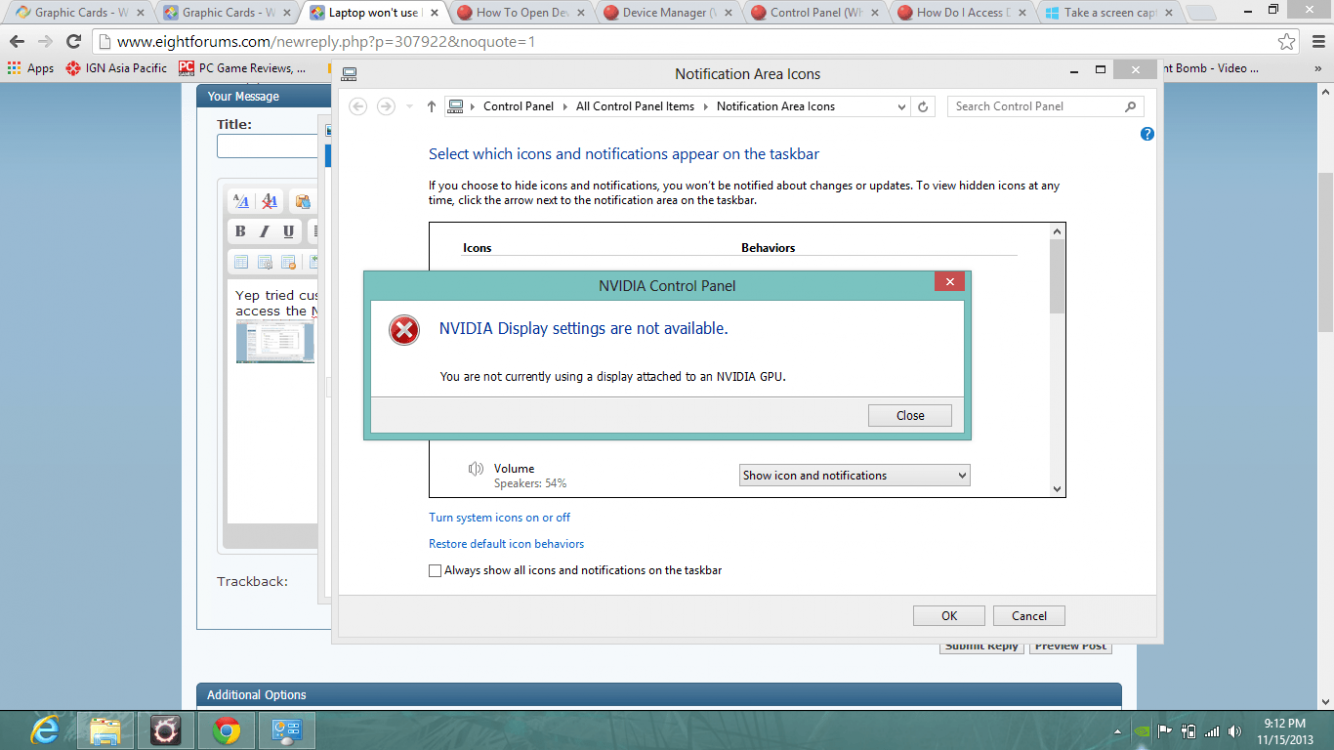The height and width of the screenshot is (750, 1334).
Task: Click the computer icon in address bar
Action: 456,106
